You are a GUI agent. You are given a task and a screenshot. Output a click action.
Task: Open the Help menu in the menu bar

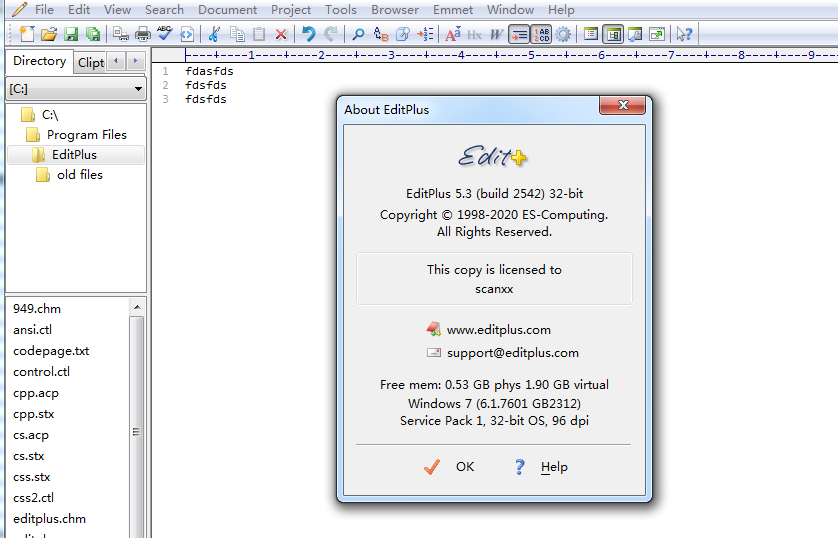(561, 10)
